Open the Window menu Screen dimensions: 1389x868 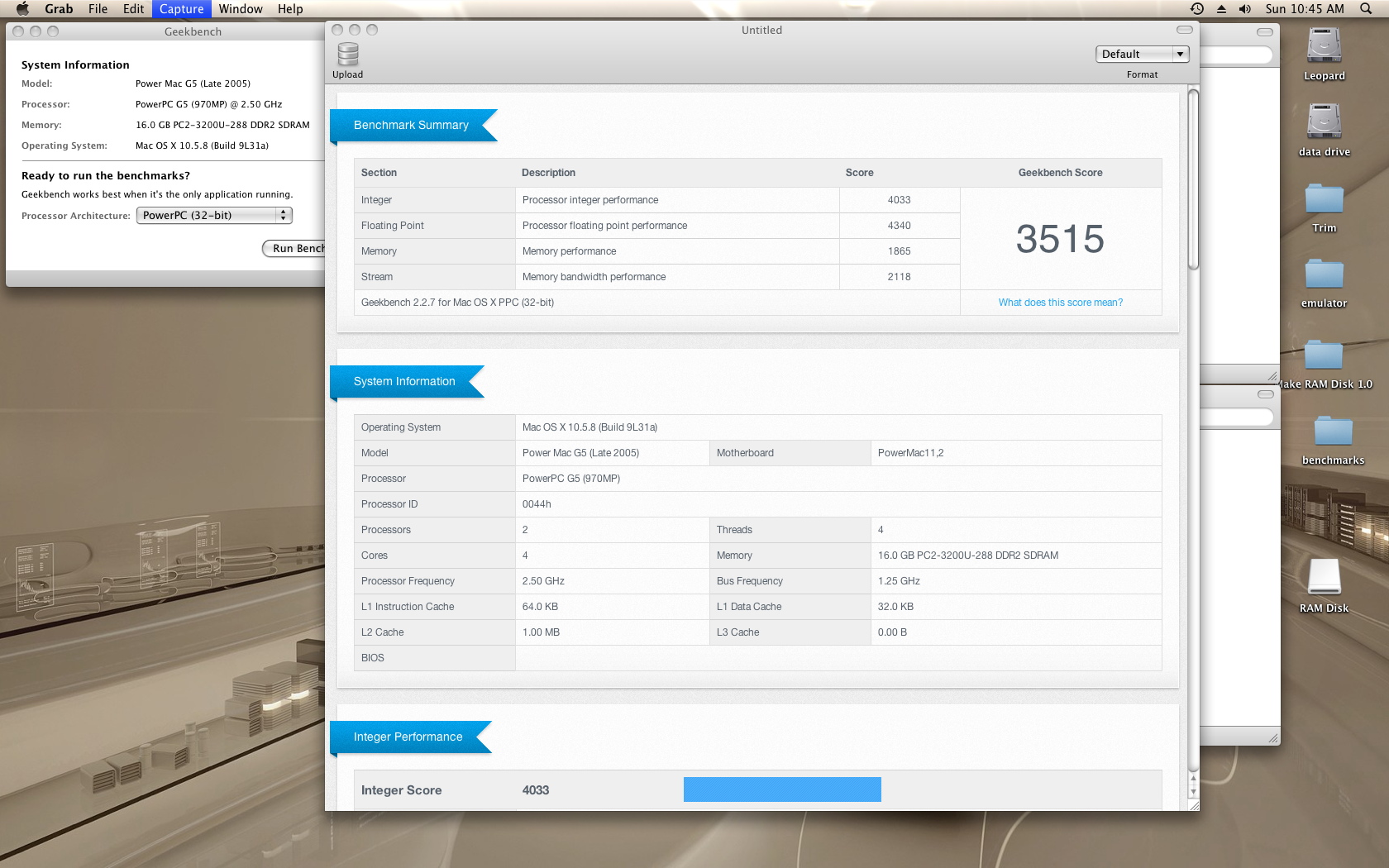pos(241,8)
